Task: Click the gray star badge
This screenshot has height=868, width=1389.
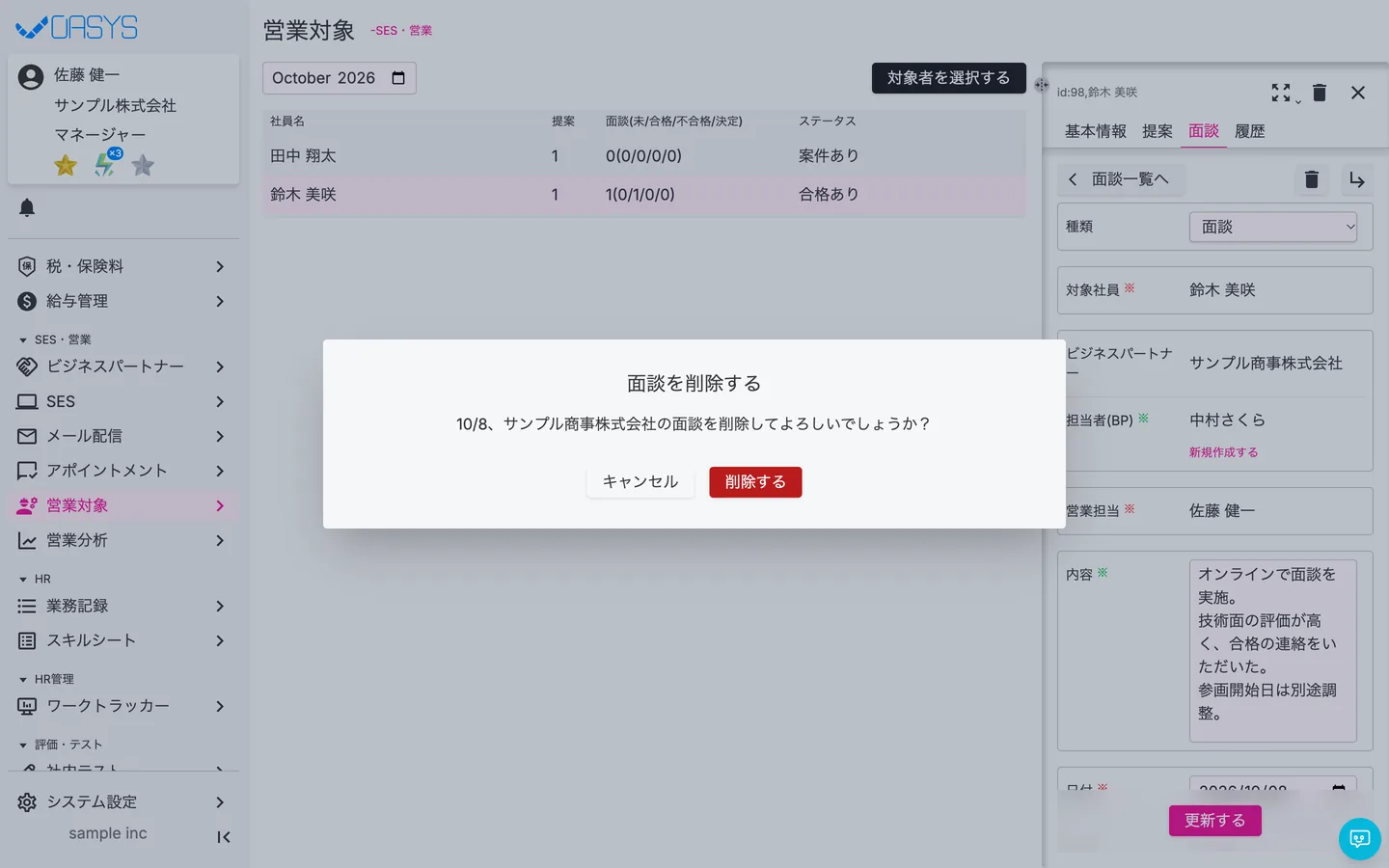Action: 143,166
